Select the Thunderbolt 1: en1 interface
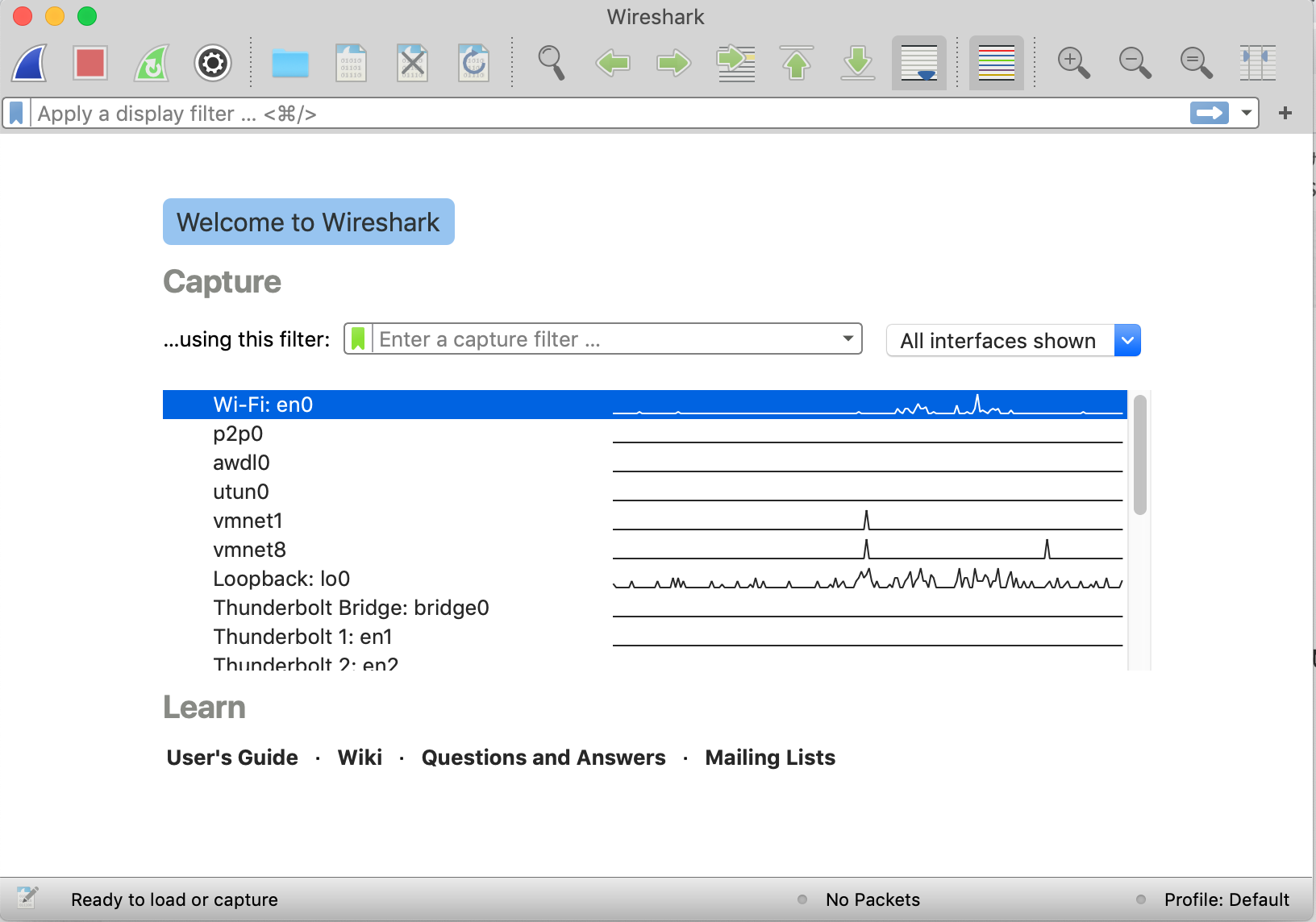This screenshot has height=922, width=1316. tap(645, 637)
